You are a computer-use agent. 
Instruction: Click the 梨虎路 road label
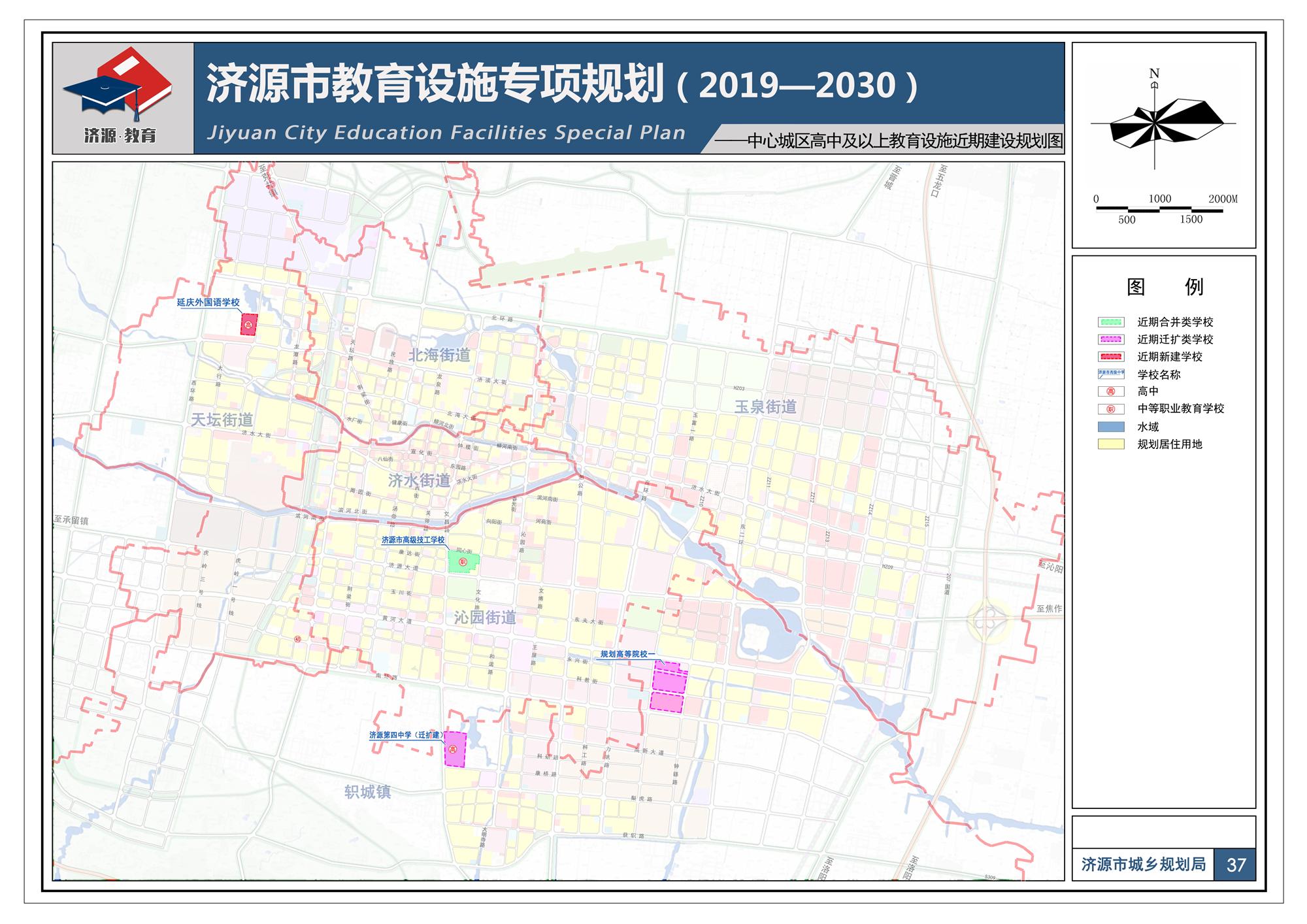click(642, 799)
